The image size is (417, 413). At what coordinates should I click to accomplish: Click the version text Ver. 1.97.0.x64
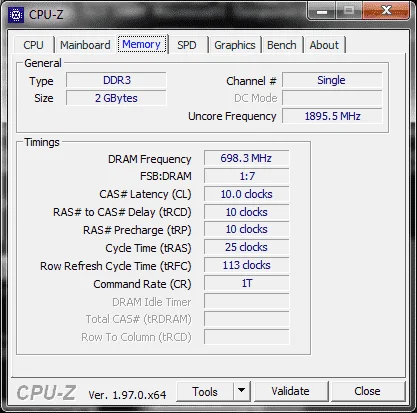127,395
